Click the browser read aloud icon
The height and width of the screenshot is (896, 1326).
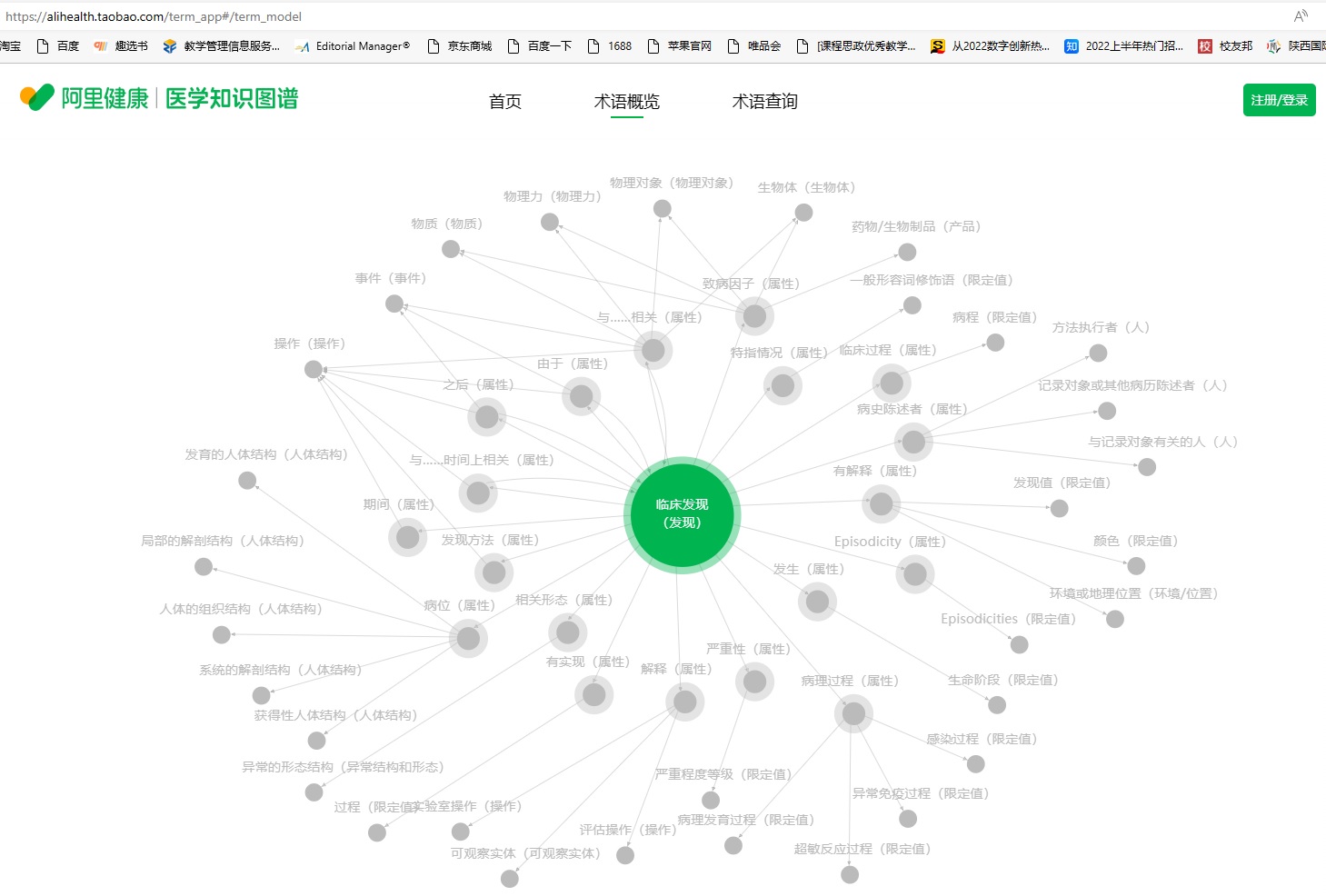click(1301, 15)
